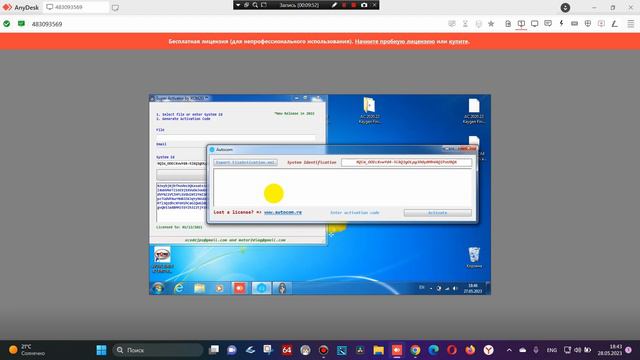Open the Task View icon on Windows taskbar
The height and width of the screenshot is (360, 640).
[213, 350]
